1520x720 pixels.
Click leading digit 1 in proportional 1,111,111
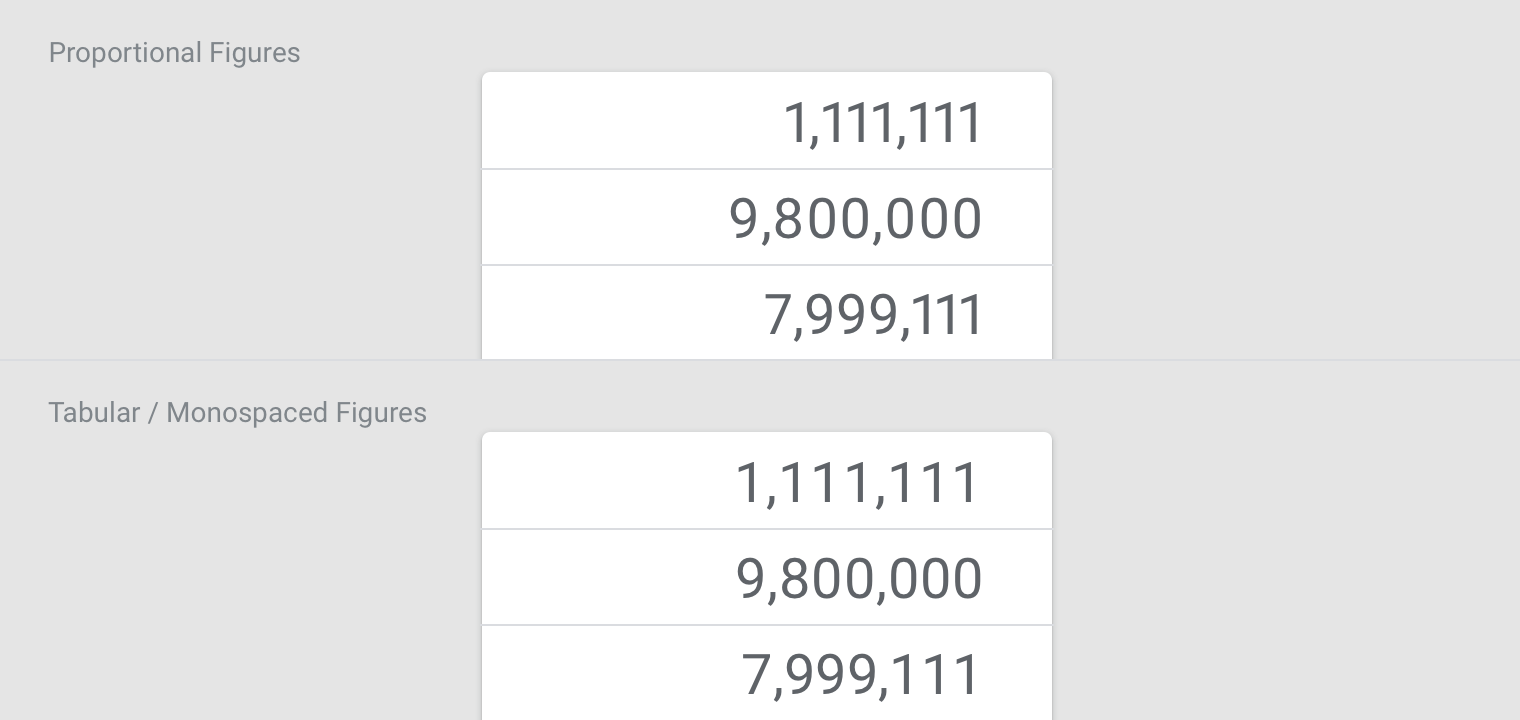(796, 123)
